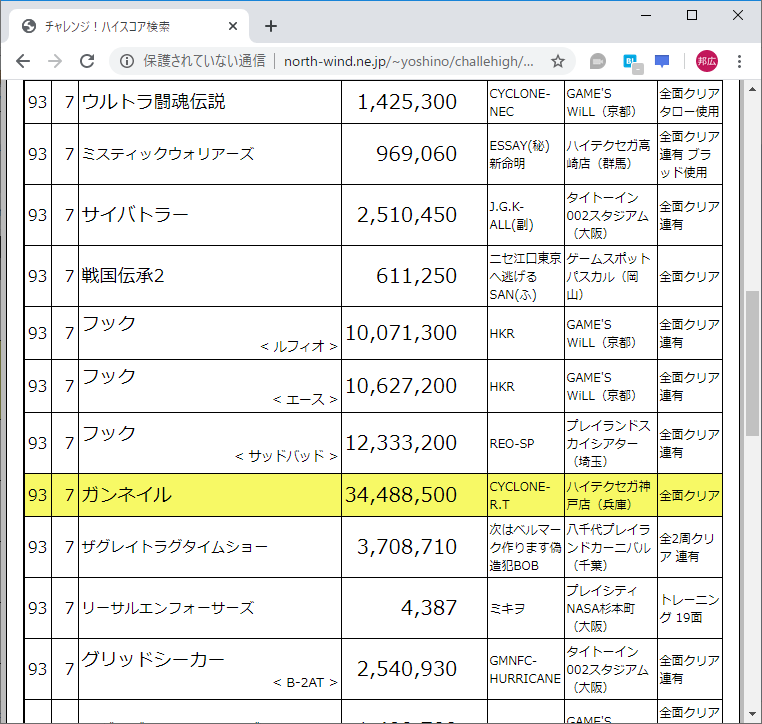The image size is (762, 724).
Task: Click the ship label ＜B-2AT＞
Action: pos(305,683)
